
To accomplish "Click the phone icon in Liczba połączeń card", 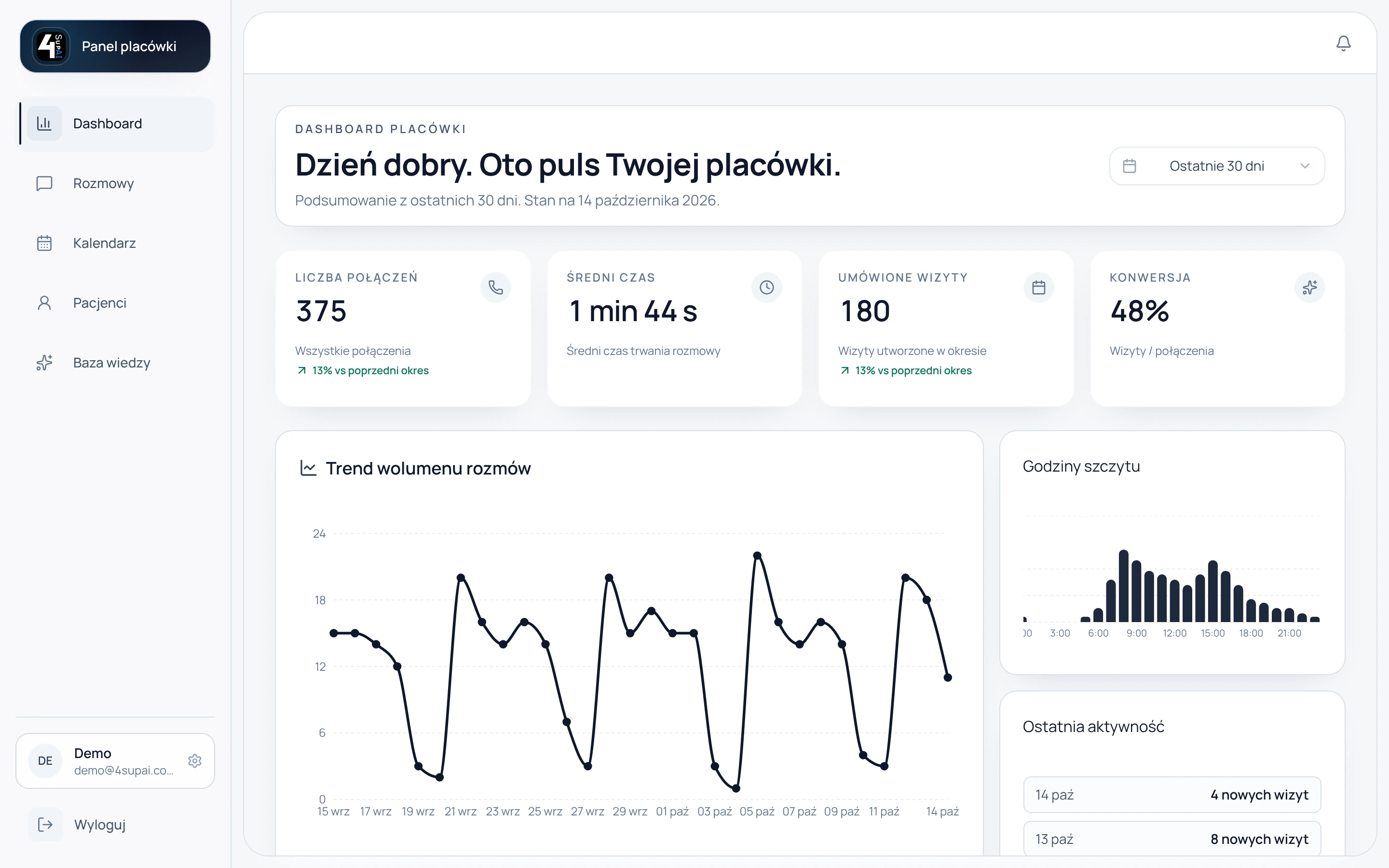I will [496, 287].
